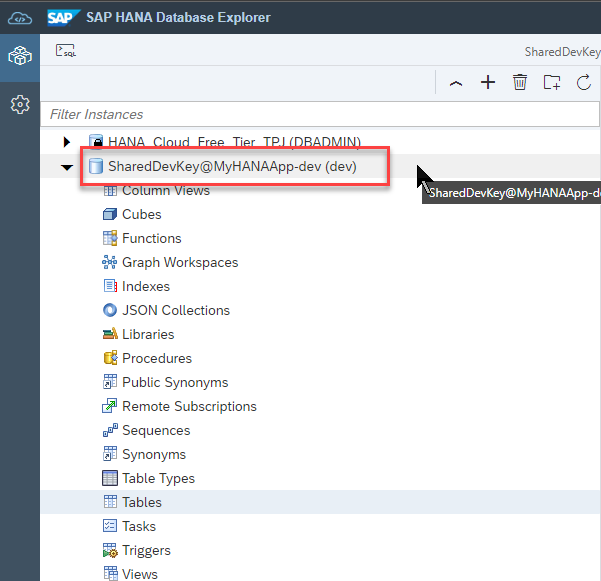The image size is (601, 581).
Task: Click the JSON Collections icon
Action: pyautogui.click(x=110, y=310)
